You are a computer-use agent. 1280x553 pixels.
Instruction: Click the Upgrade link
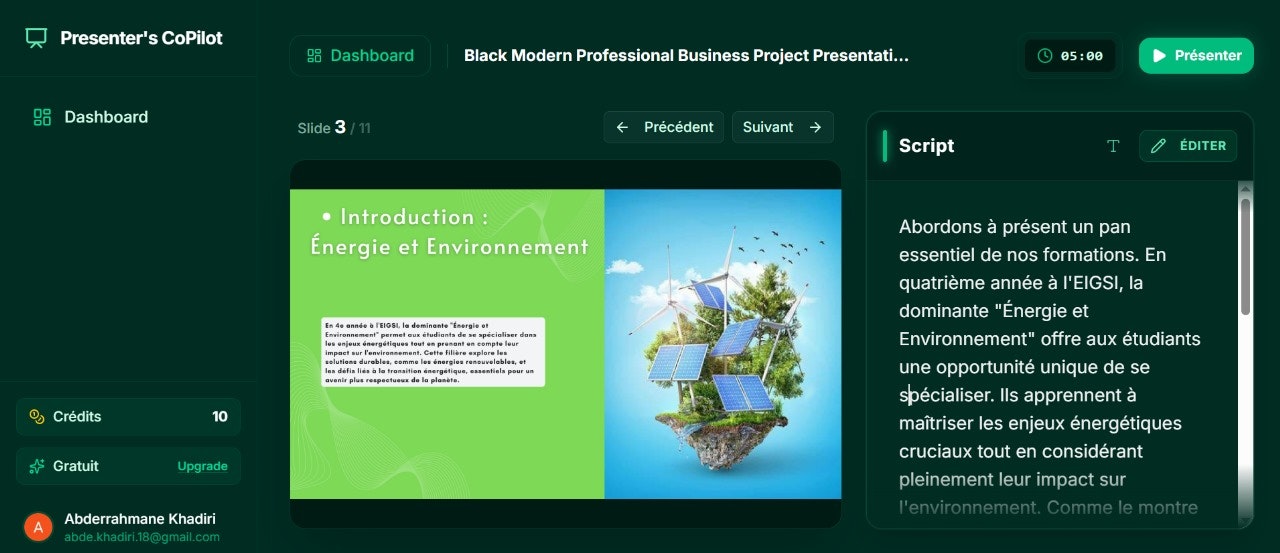tap(202, 466)
